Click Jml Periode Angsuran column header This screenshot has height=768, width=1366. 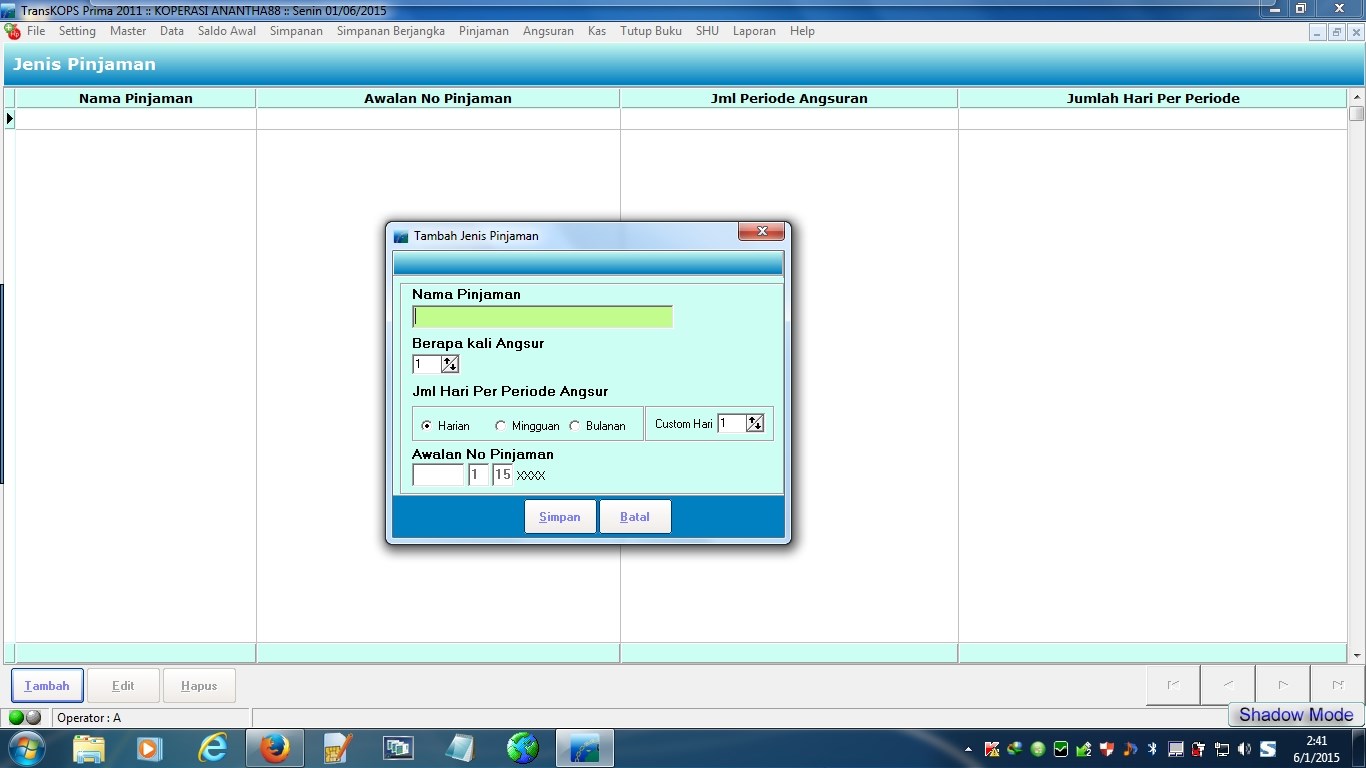[x=789, y=98]
